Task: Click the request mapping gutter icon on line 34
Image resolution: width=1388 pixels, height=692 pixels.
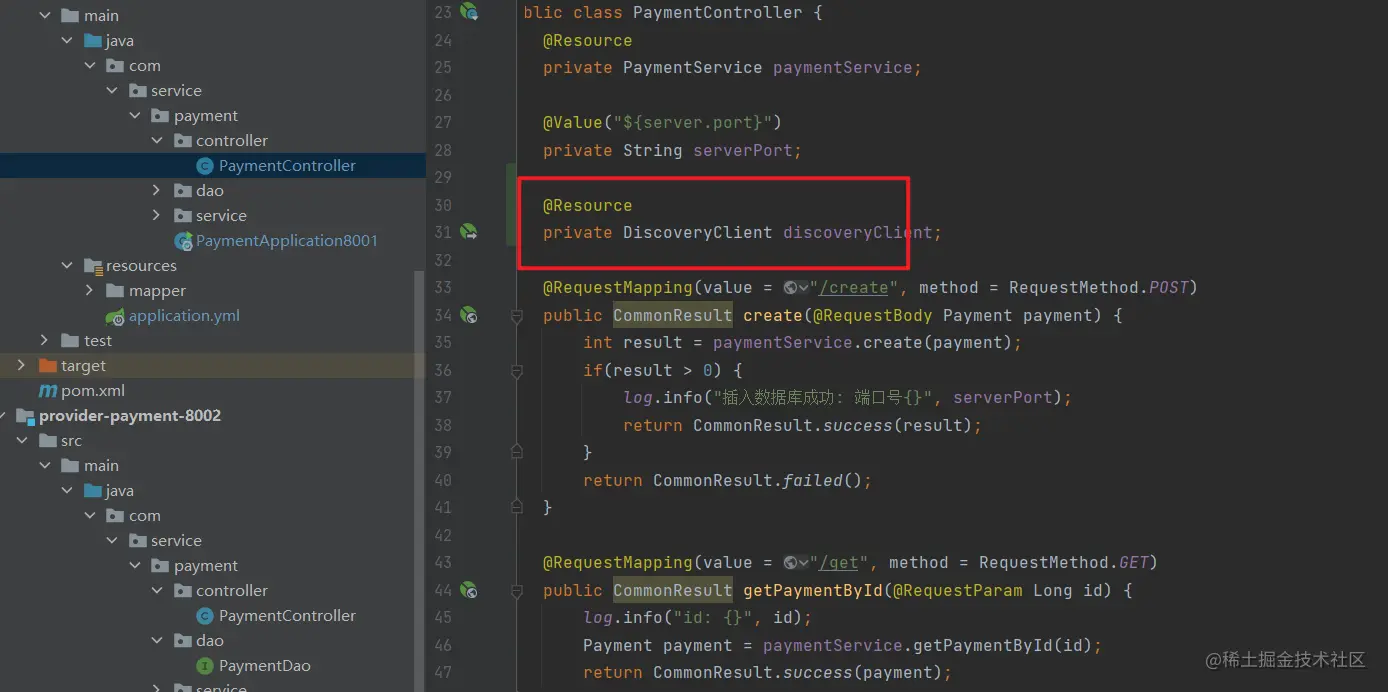Action: 469,315
